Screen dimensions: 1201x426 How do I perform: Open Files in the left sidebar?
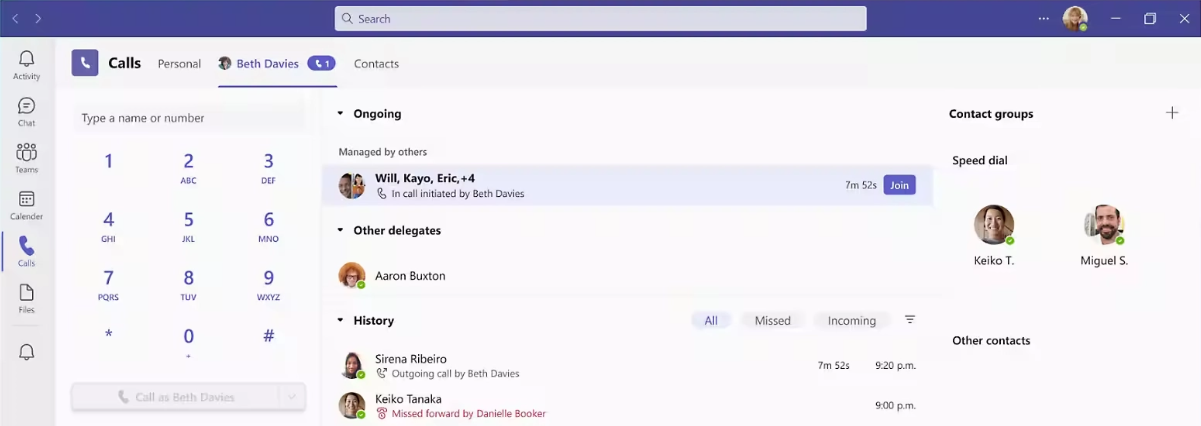click(x=26, y=297)
